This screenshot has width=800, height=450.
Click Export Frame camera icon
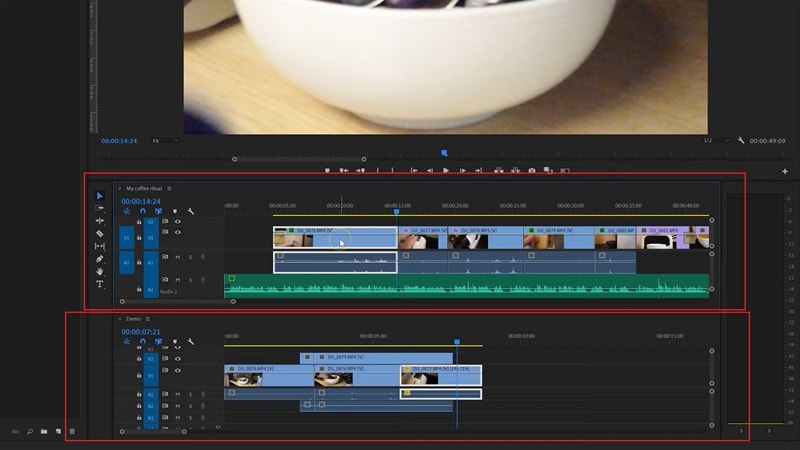[x=532, y=170]
